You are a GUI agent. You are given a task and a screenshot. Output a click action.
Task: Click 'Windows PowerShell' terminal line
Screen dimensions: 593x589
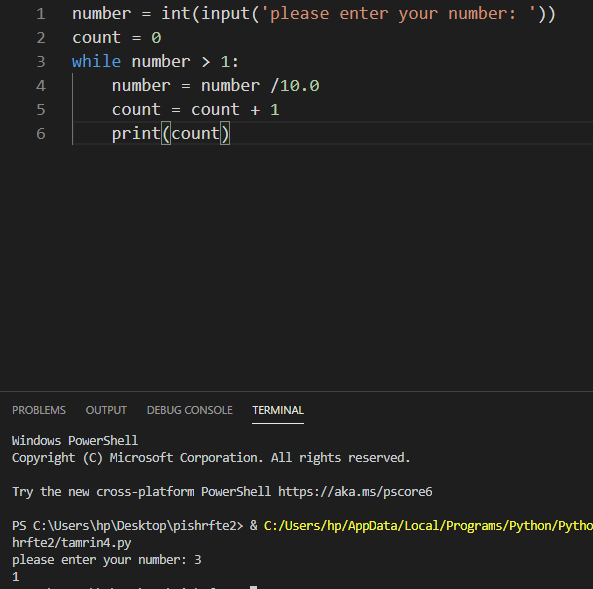[x=75, y=441]
